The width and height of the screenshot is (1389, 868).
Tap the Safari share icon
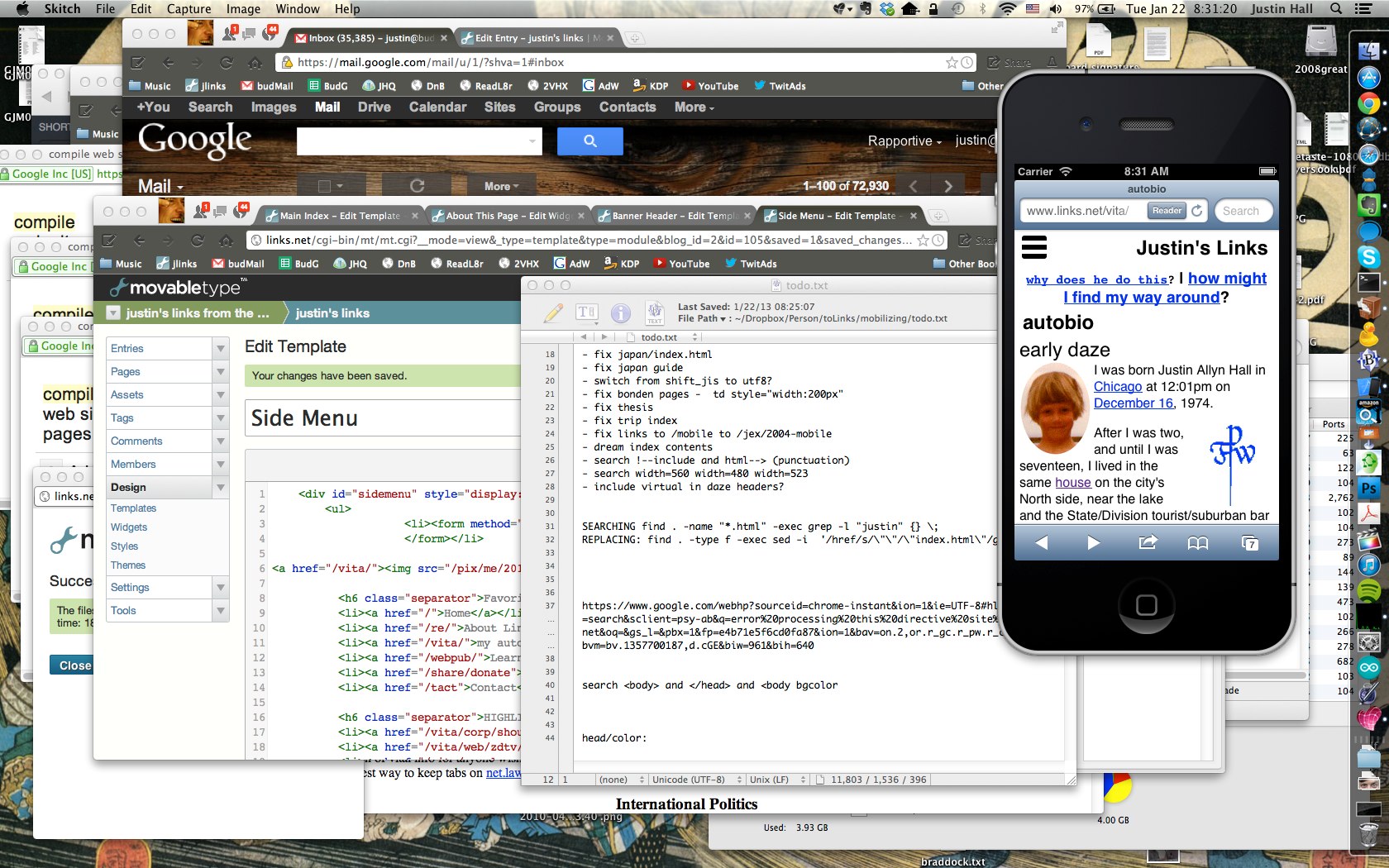(1148, 543)
